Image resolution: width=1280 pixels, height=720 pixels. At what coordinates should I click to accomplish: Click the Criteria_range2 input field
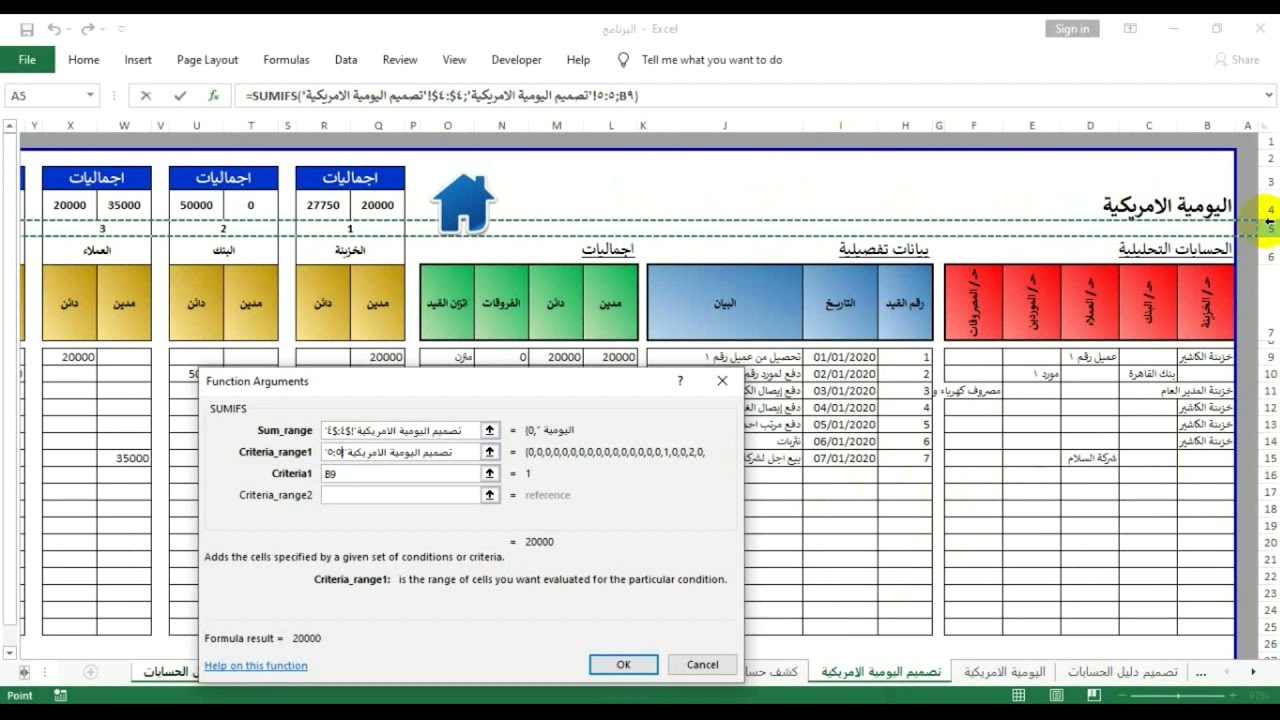[400, 495]
